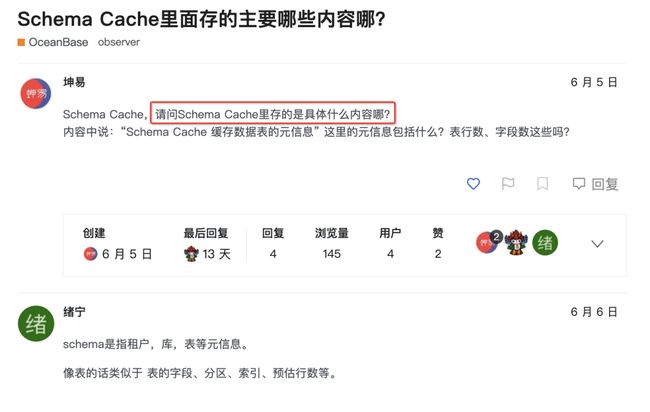Click green 绪 participant avatar in summary

pos(545,242)
